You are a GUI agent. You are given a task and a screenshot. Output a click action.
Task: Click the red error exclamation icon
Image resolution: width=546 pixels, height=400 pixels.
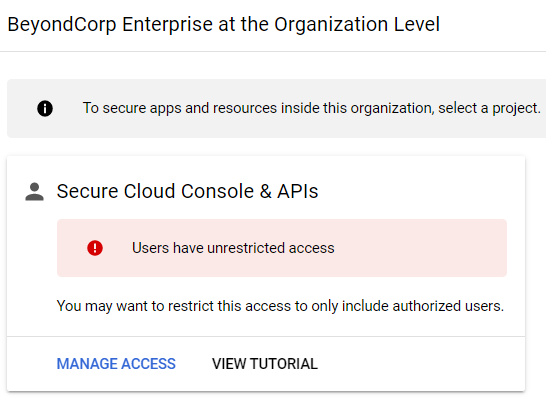pos(95,248)
